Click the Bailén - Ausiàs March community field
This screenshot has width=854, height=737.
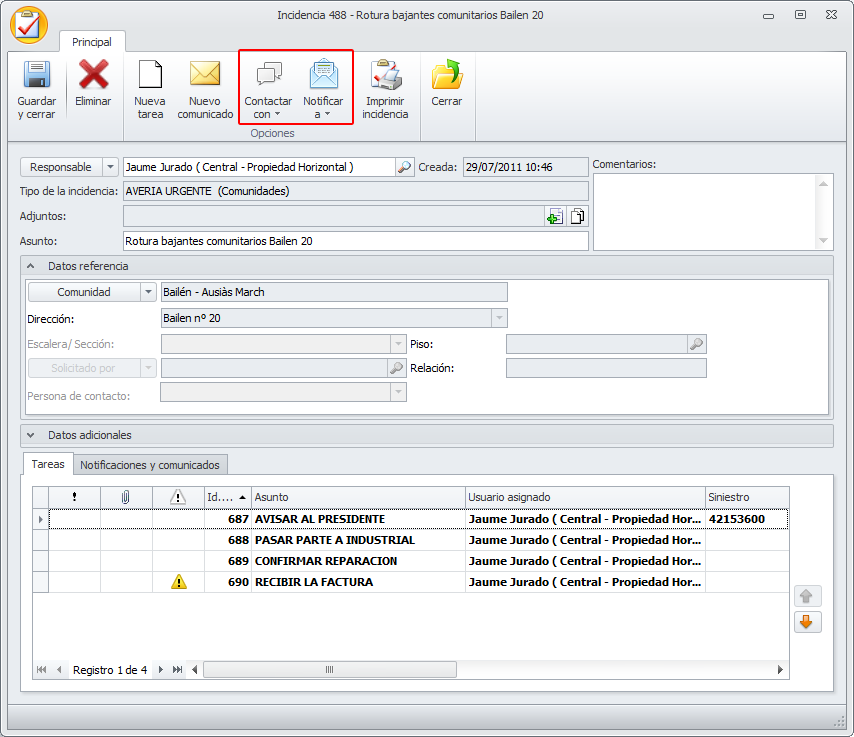334,292
